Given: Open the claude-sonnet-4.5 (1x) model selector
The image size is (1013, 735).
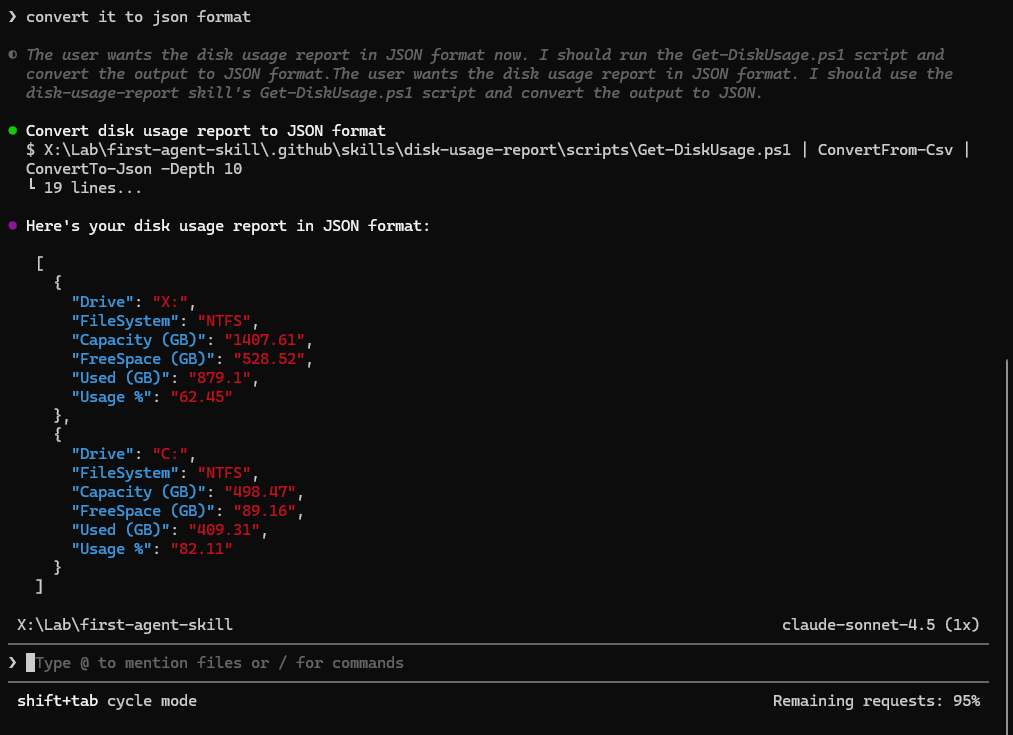Looking at the screenshot, I should tap(880, 625).
